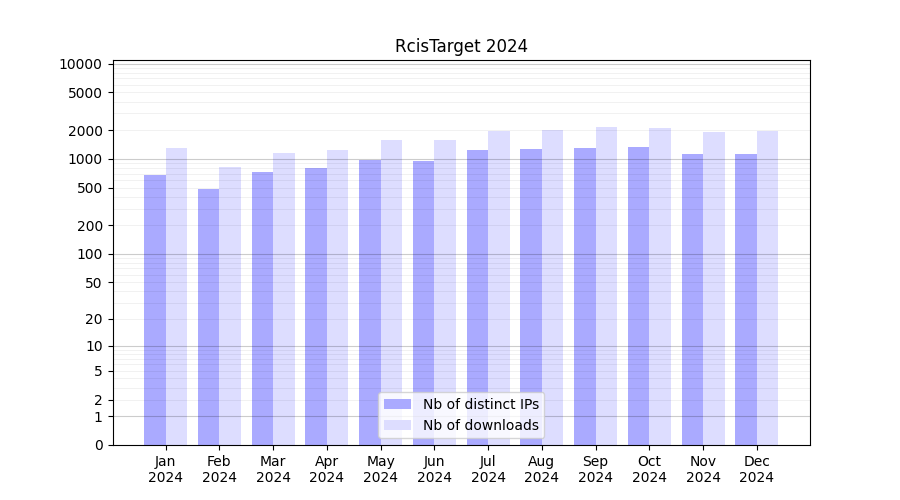Select the "Mar 2024" x-axis label
This screenshot has height=500, width=900.
tap(273, 469)
